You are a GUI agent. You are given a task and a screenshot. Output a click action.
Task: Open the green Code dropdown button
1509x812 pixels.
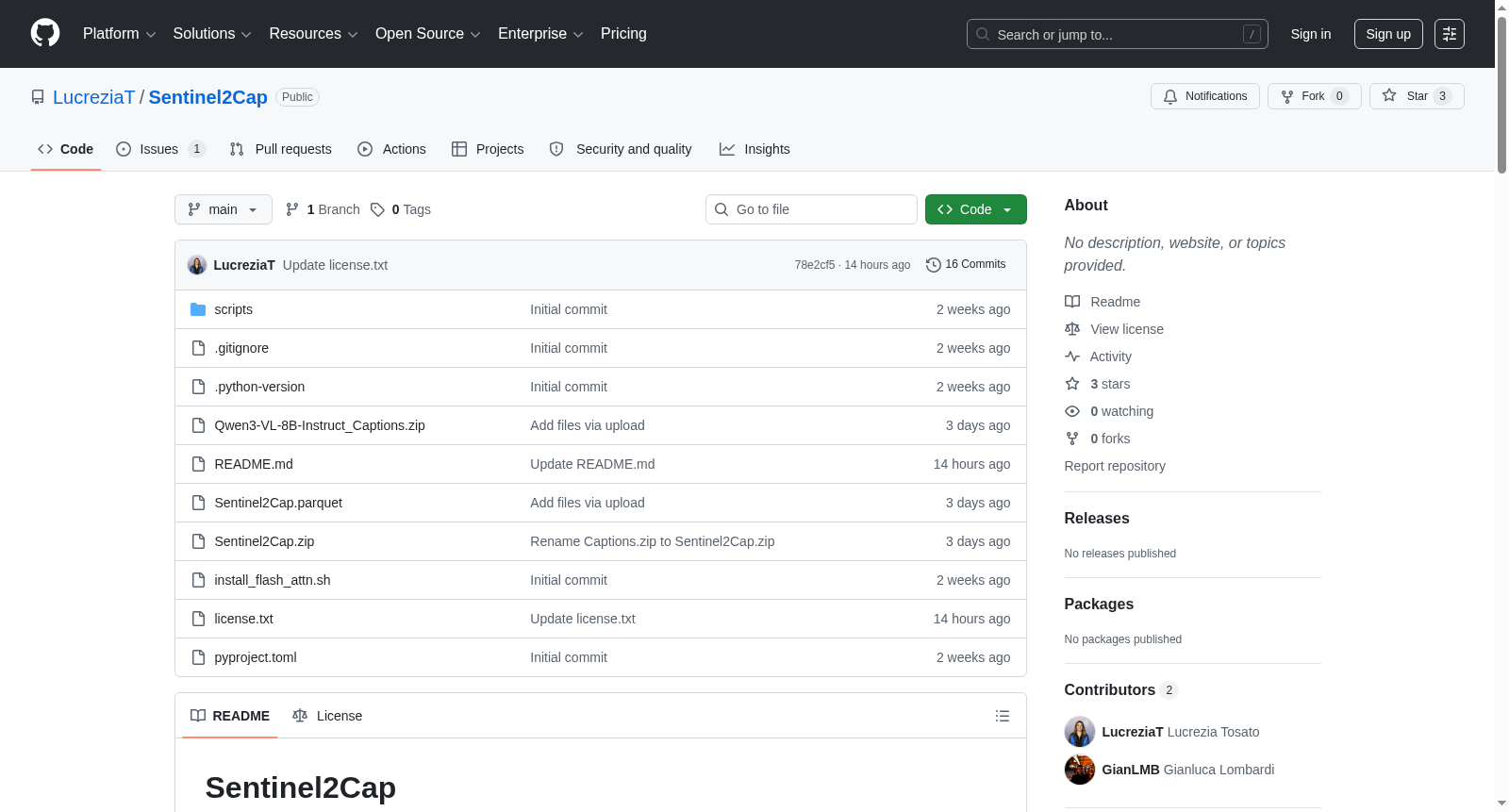click(x=976, y=209)
